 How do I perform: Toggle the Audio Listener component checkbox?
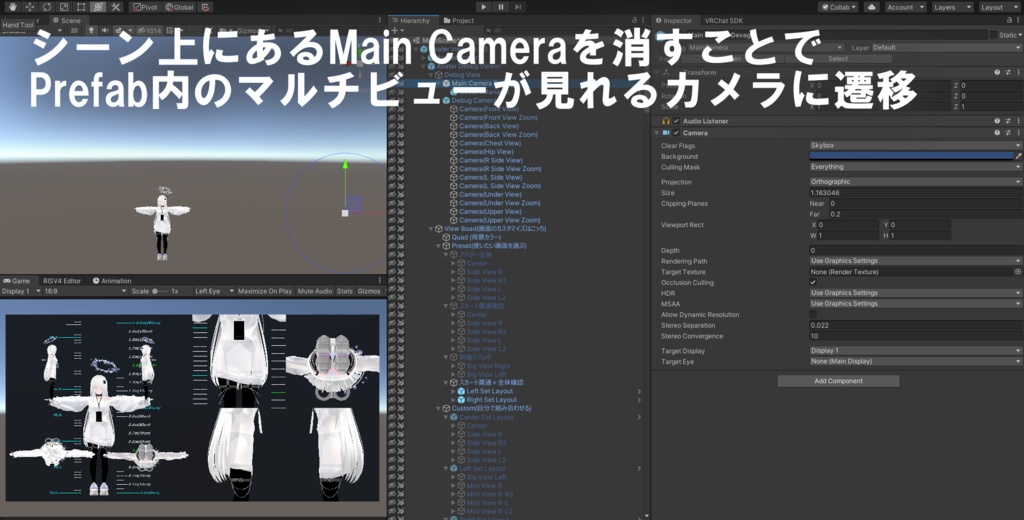coord(677,122)
